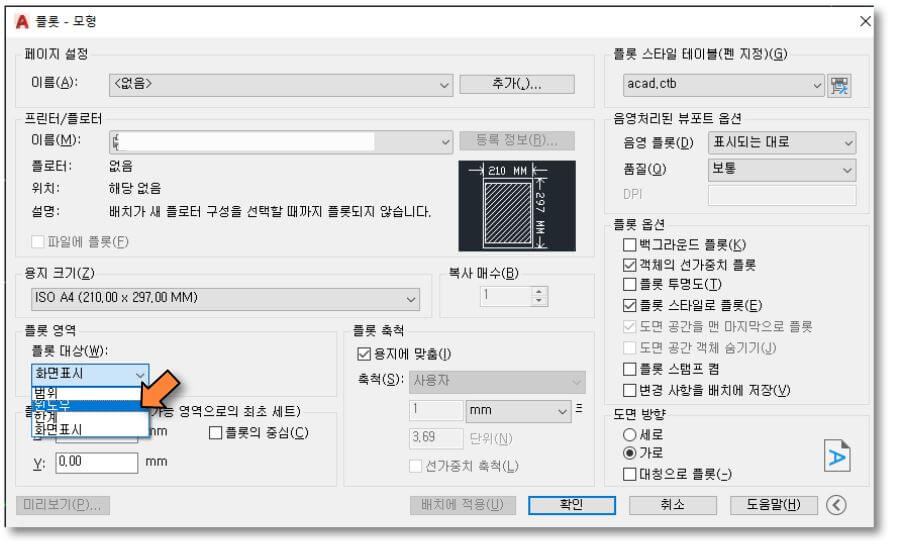Increase copy count stepper arrow

click(x=539, y=291)
